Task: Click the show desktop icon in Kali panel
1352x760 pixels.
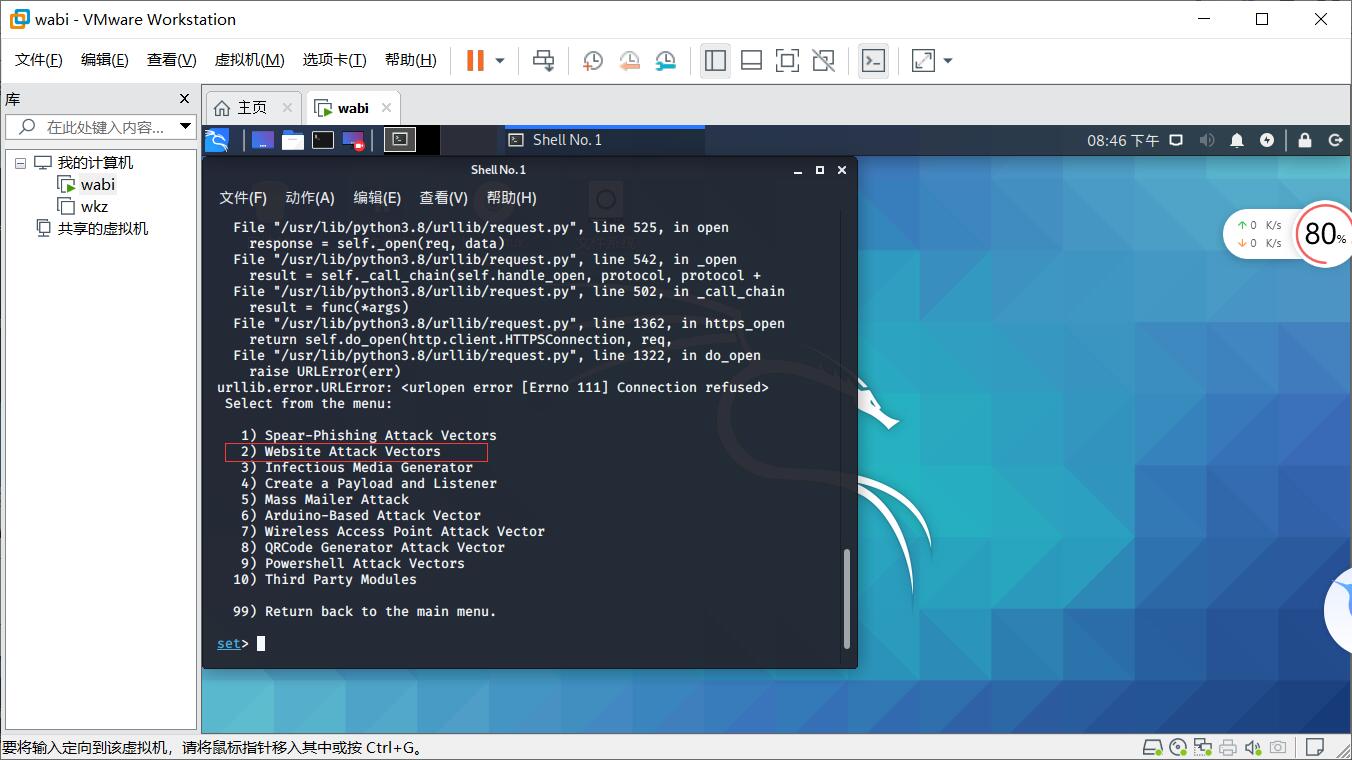Action: (x=263, y=140)
